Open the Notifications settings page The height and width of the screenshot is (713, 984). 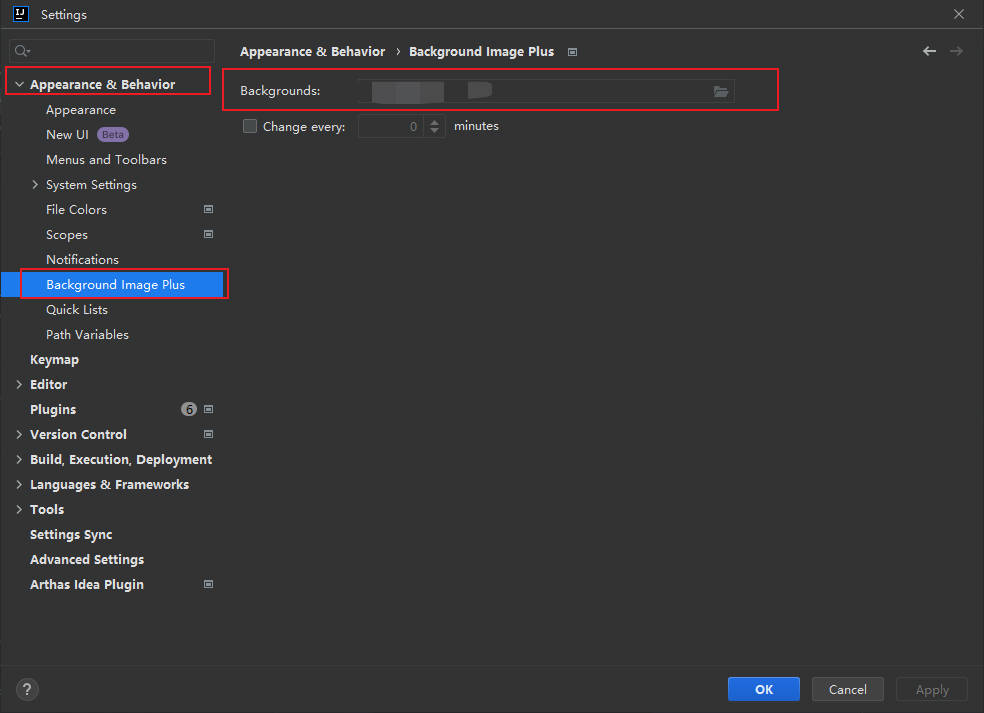(82, 259)
